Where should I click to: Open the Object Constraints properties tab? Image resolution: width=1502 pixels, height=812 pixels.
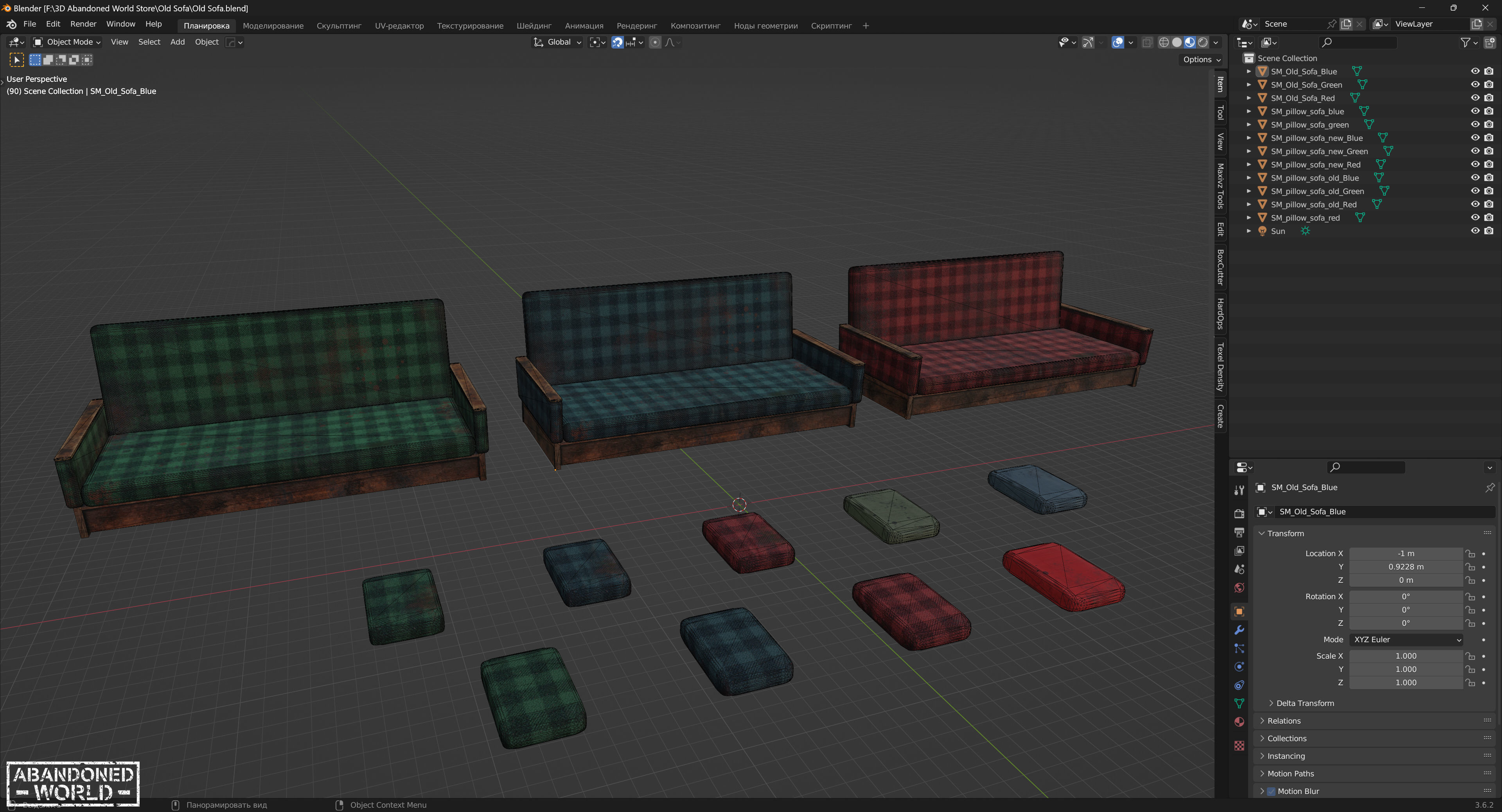coord(1239,686)
